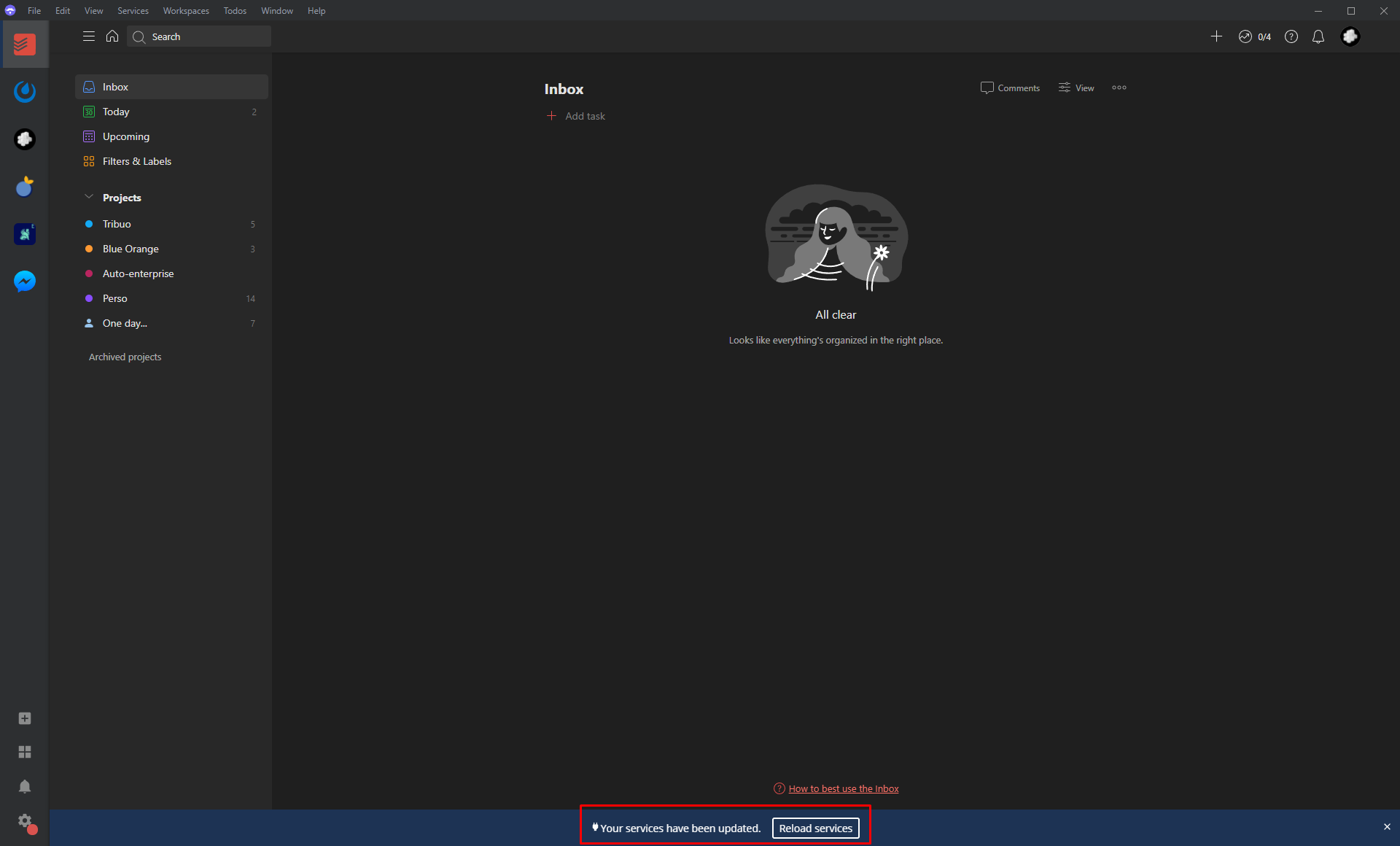The width and height of the screenshot is (1400, 846).
Task: Open the profile avatar menu
Action: click(1351, 36)
